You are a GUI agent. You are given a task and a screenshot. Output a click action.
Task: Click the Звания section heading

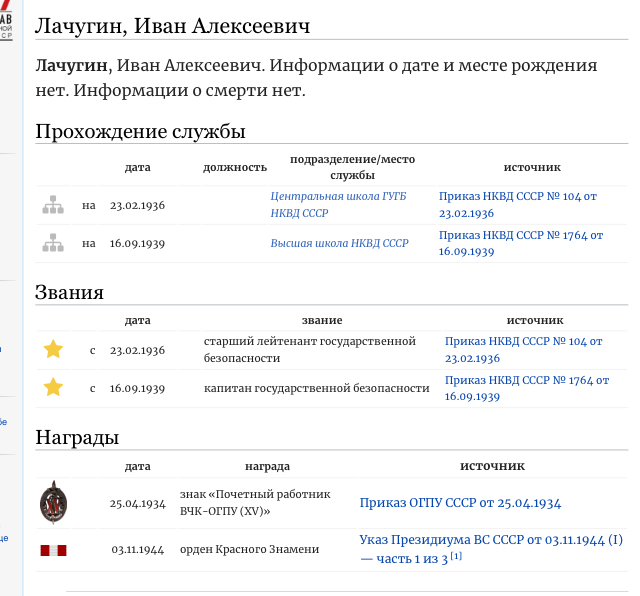pyautogui.click(x=69, y=292)
